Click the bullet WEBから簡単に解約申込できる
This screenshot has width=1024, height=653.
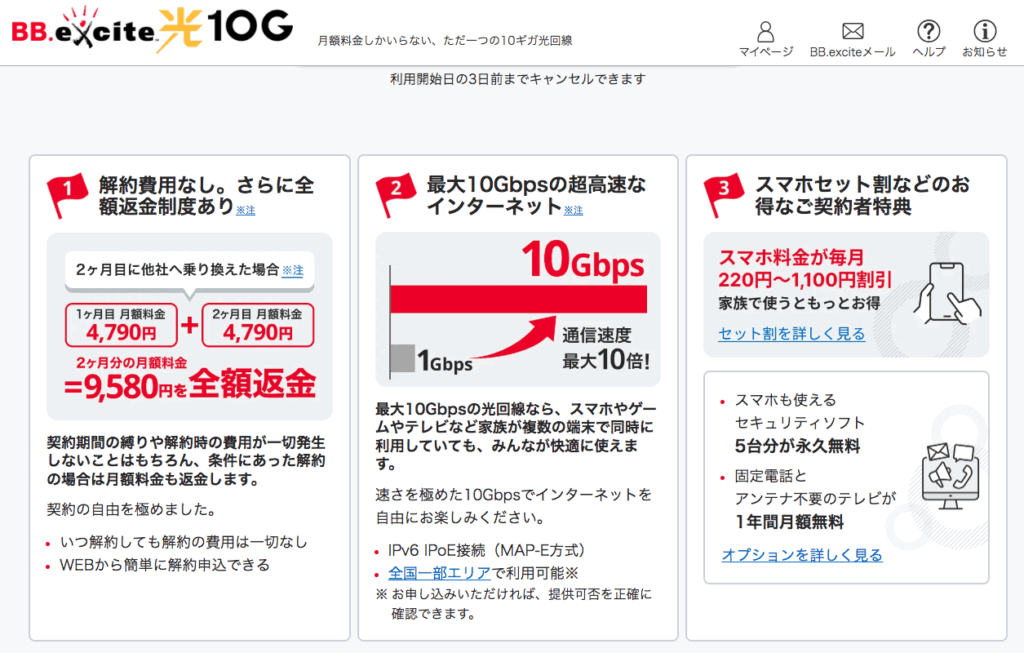(165, 565)
